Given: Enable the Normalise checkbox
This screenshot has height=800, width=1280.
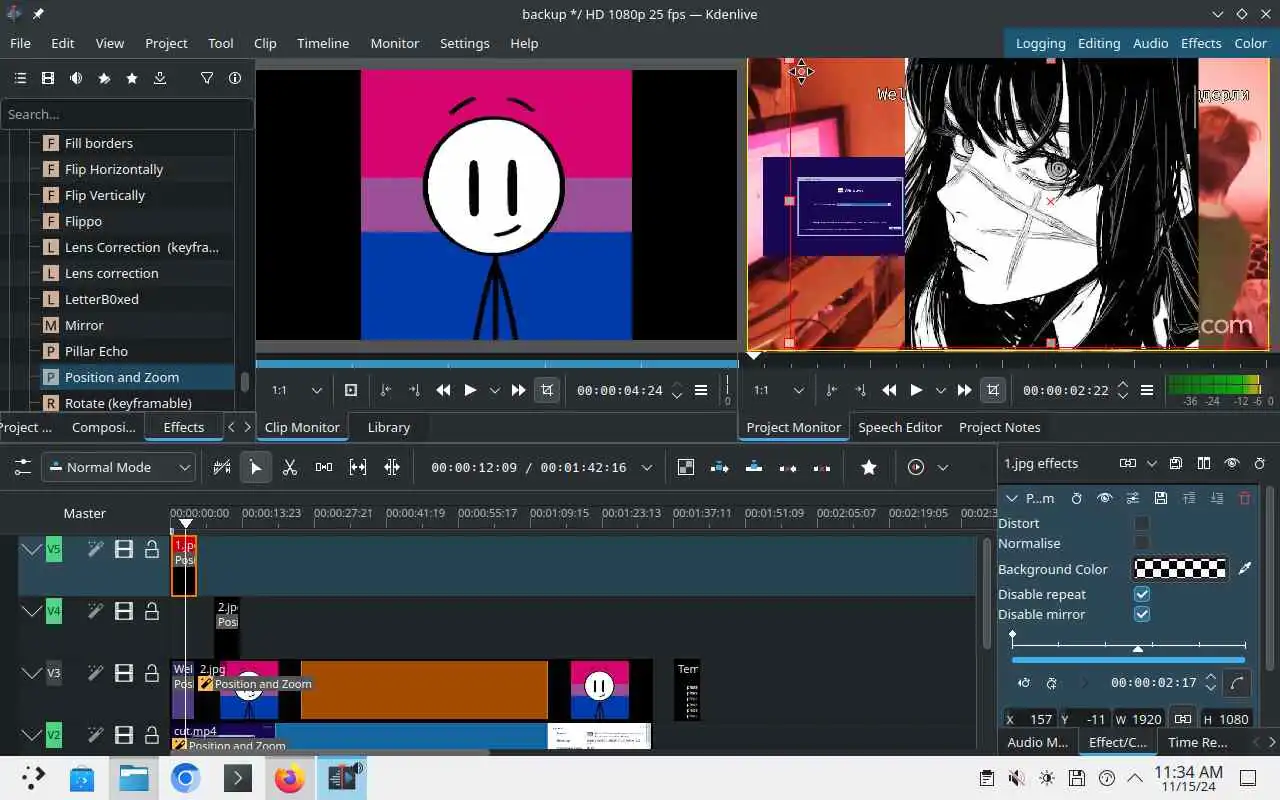Looking at the screenshot, I should tap(1142, 543).
